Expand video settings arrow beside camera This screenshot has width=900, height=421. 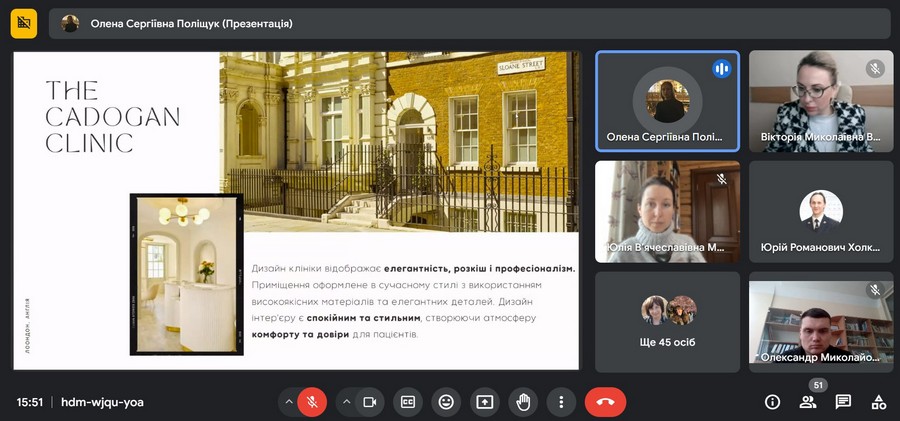(x=346, y=402)
